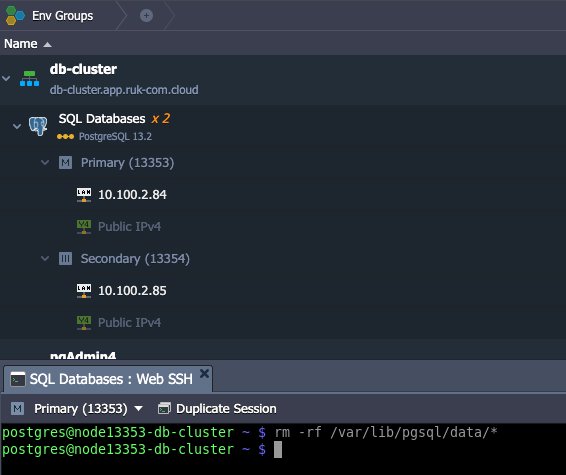Sort by the Name column header
Image resolution: width=566 pixels, height=475 pixels.
pyautogui.click(x=21, y=44)
